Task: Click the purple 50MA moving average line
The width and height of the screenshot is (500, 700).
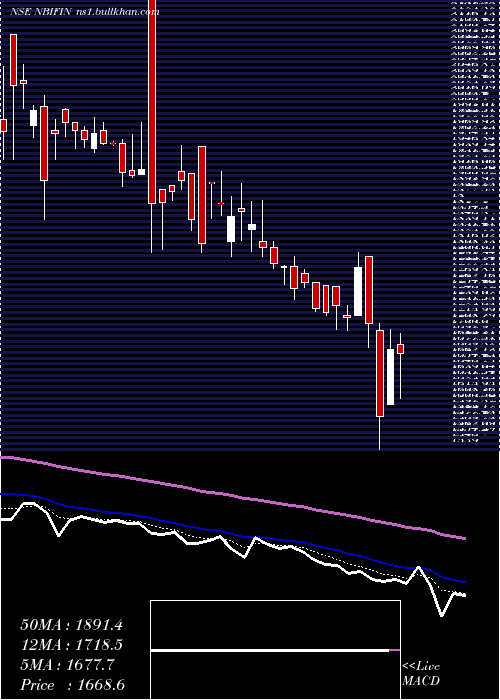Action: (232, 494)
